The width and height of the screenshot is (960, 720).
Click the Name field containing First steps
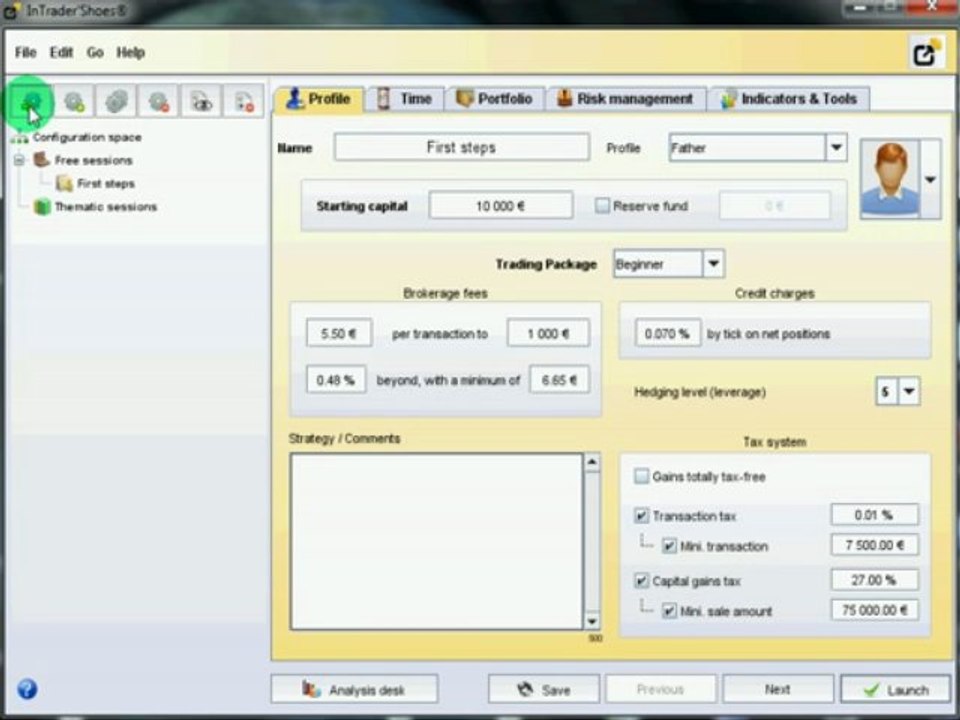462,148
